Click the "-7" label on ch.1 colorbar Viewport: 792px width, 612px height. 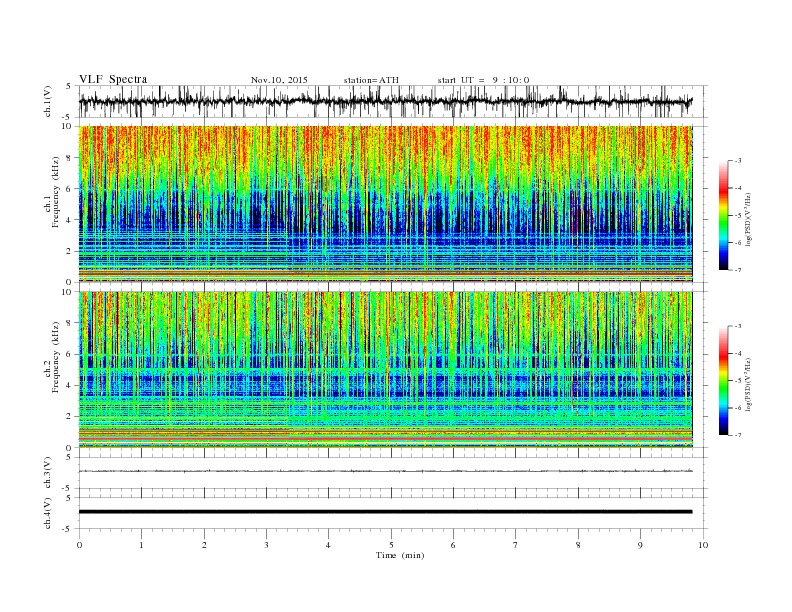pos(738,270)
